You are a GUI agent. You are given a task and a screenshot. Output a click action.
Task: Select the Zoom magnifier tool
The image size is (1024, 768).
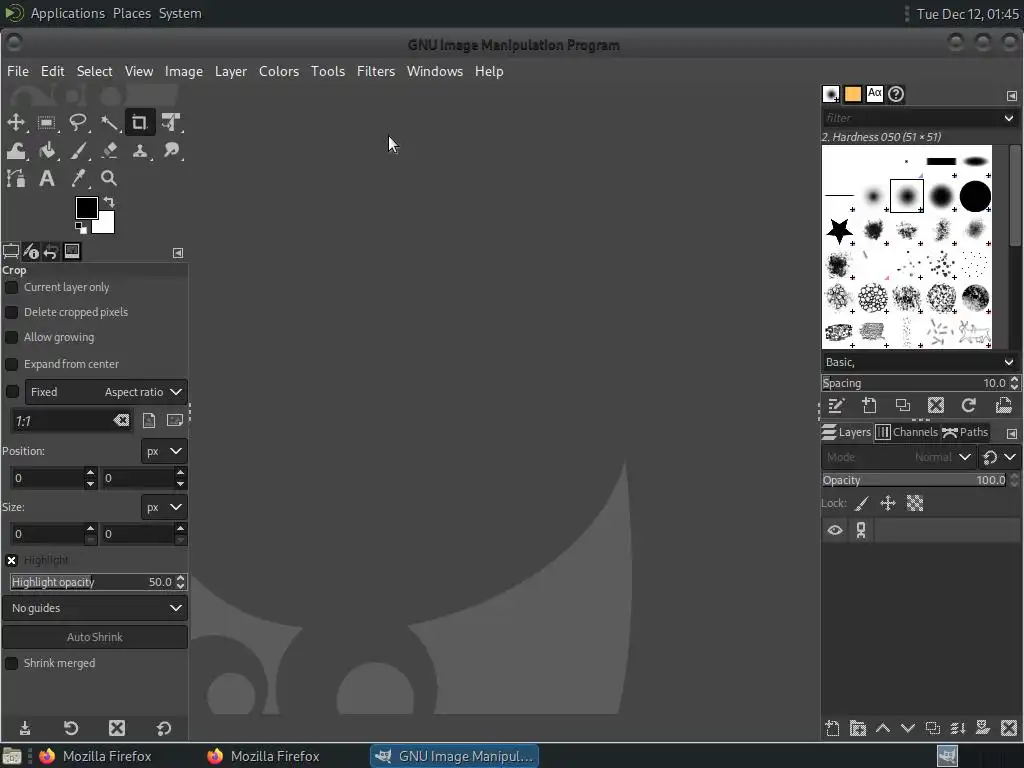[x=109, y=178]
